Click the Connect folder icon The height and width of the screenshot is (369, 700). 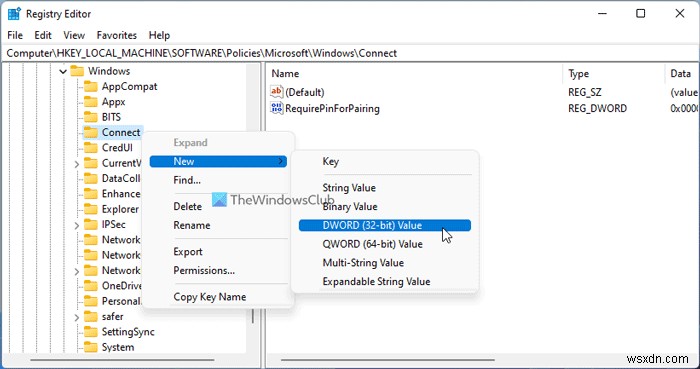(x=91, y=133)
